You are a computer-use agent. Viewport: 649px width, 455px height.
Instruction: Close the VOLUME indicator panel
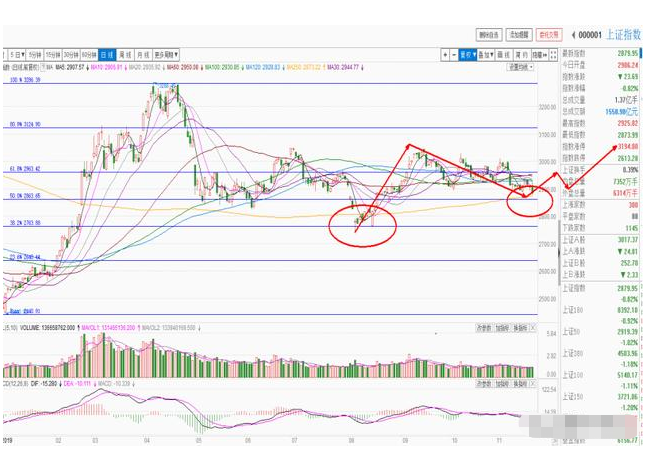533,328
